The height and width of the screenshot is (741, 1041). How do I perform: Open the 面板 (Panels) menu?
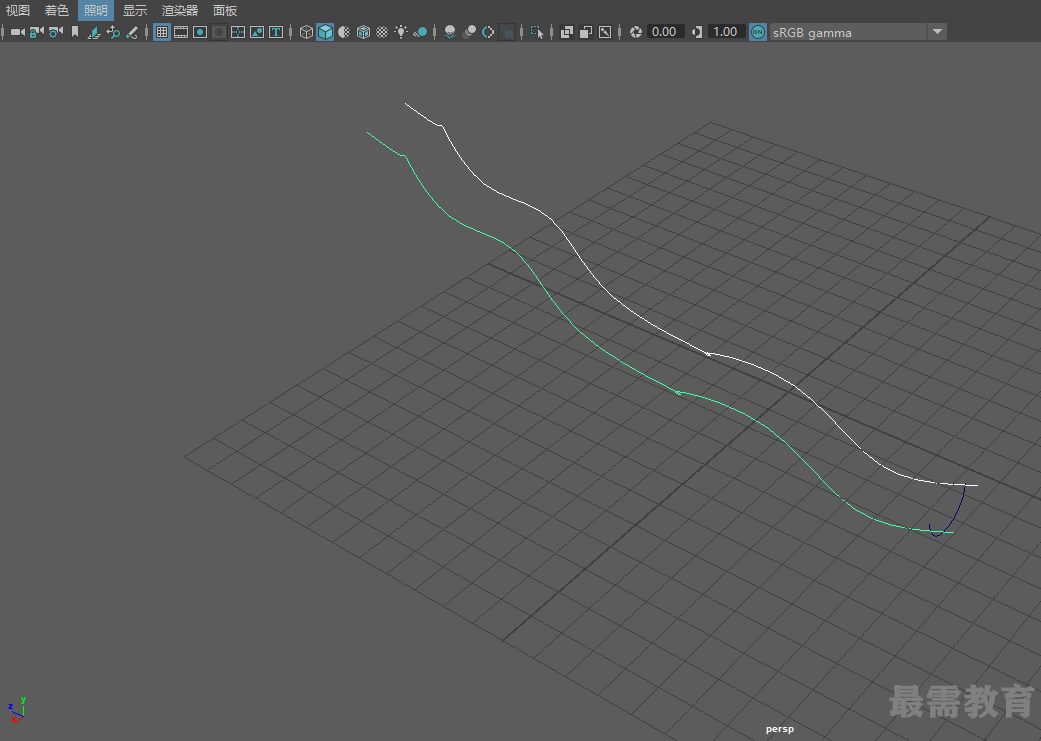(225, 11)
